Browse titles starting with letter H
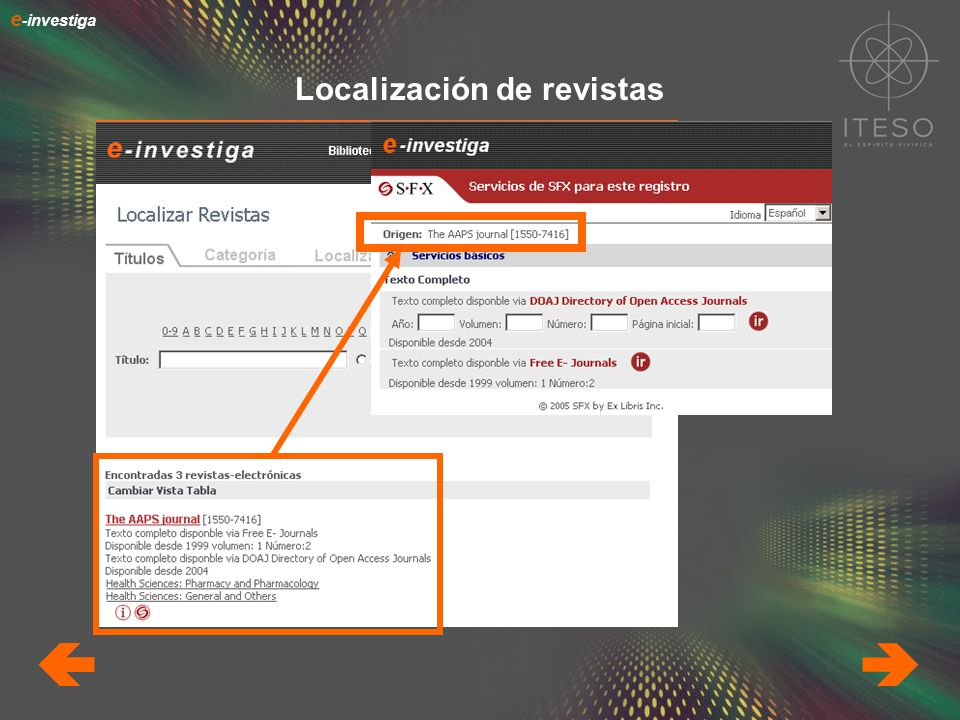Image resolution: width=960 pixels, height=720 pixels. point(264,331)
